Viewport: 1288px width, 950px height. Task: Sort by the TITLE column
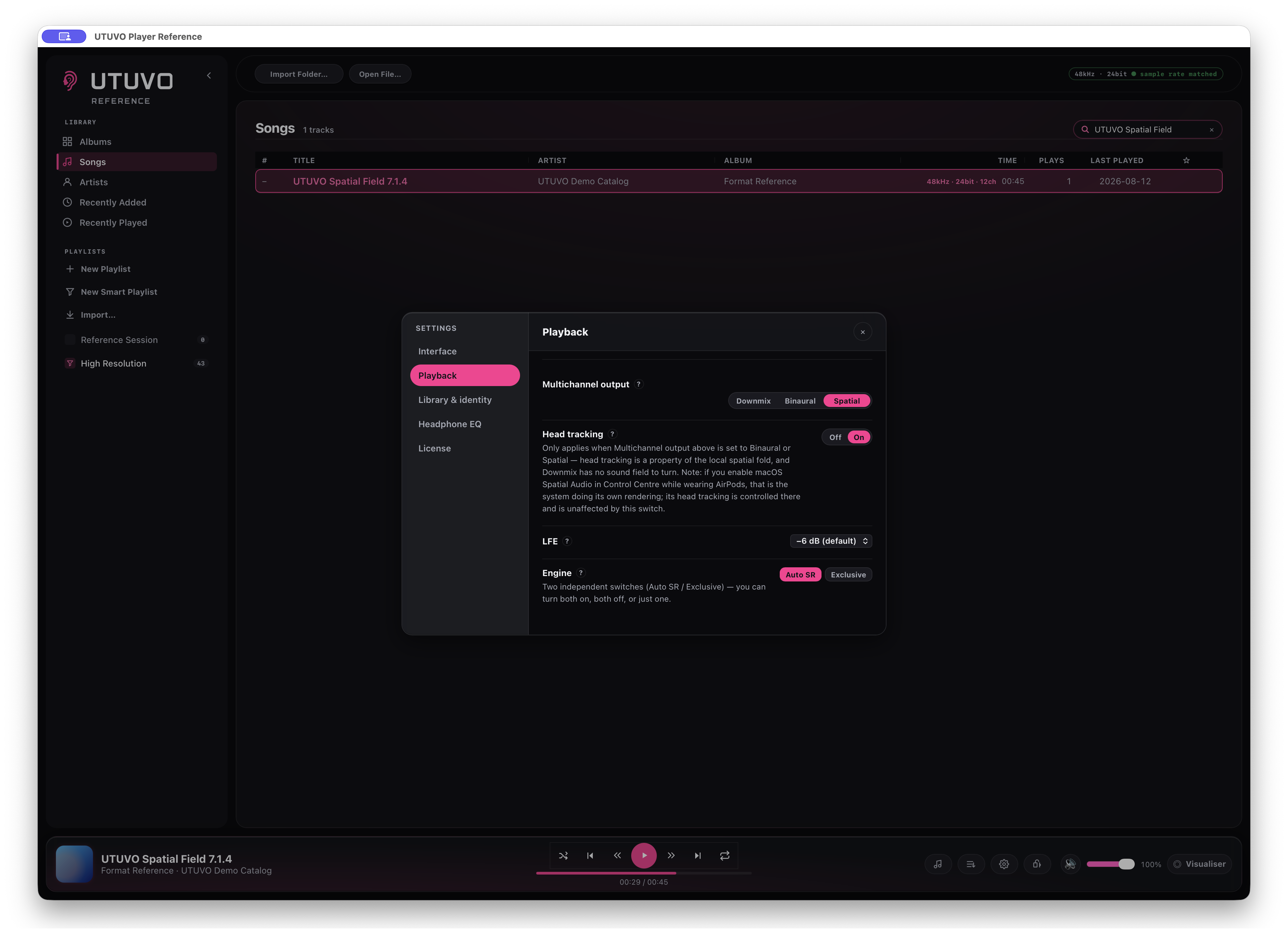click(x=304, y=160)
